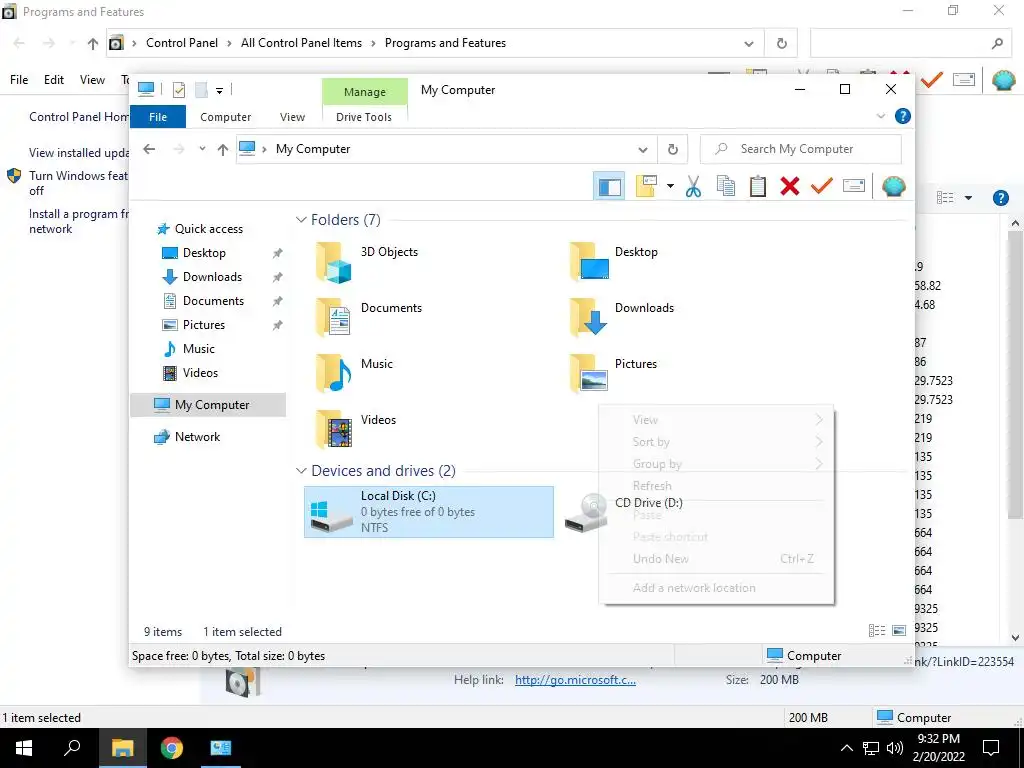1024x768 pixels.
Task: Choose Add a network location from context menu
Action: tap(694, 588)
